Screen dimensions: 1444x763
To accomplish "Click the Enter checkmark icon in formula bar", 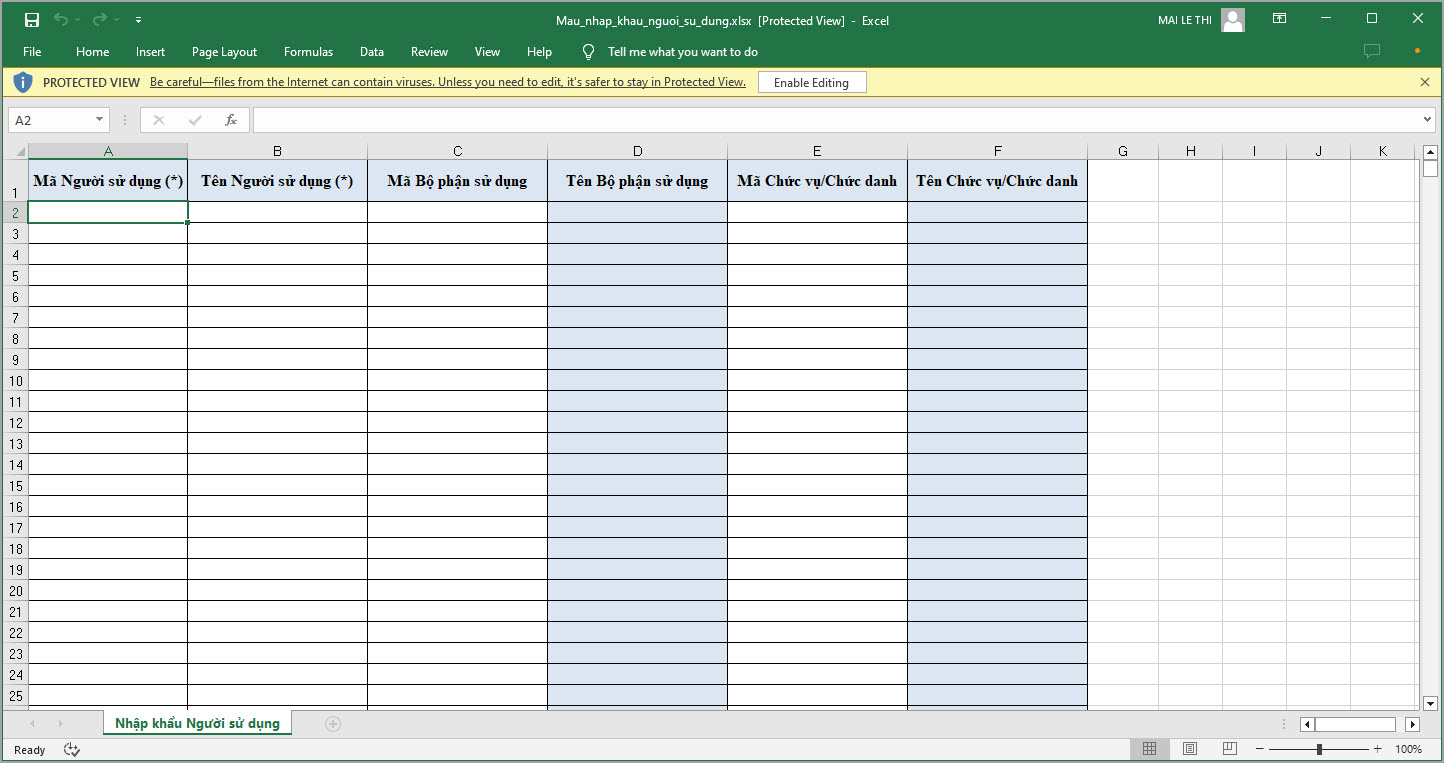I will [195, 120].
